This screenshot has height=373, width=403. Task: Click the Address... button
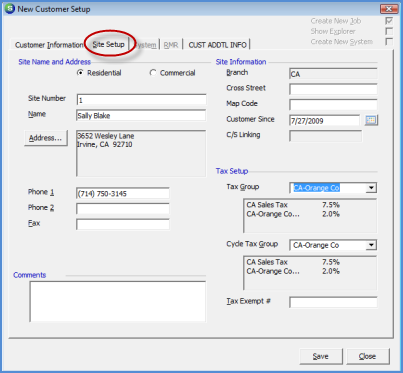point(46,138)
